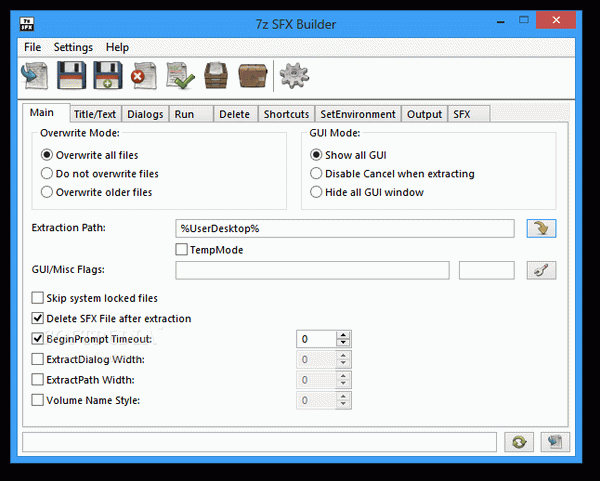Click the wide GUI/Misc Flags text field
This screenshot has width=600, height=481.
click(x=312, y=270)
